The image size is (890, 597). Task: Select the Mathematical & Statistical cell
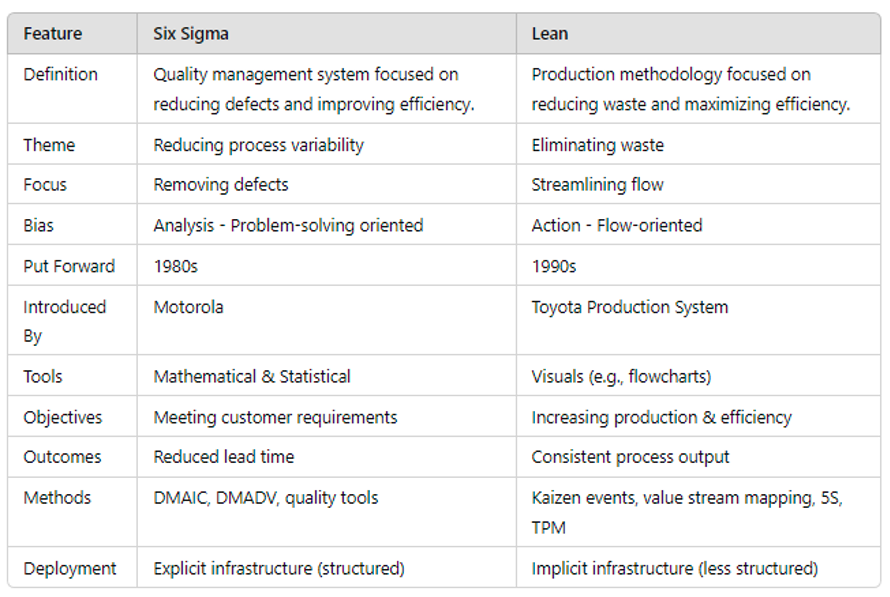pyautogui.click(x=251, y=377)
